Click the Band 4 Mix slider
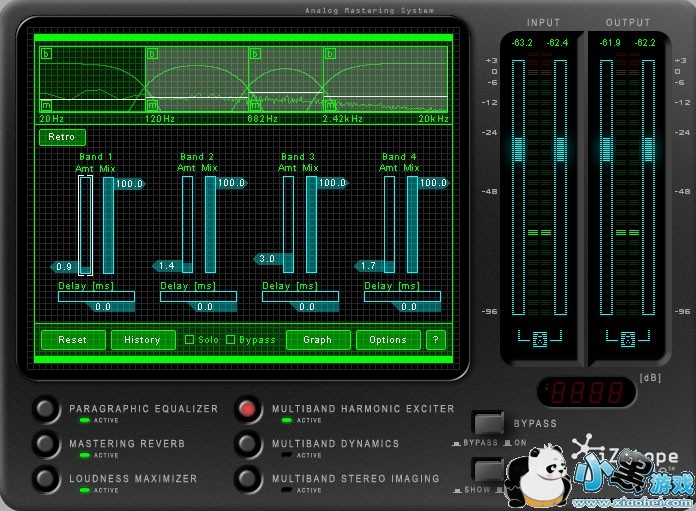Image resolution: width=696 pixels, height=511 pixels. pos(412,224)
